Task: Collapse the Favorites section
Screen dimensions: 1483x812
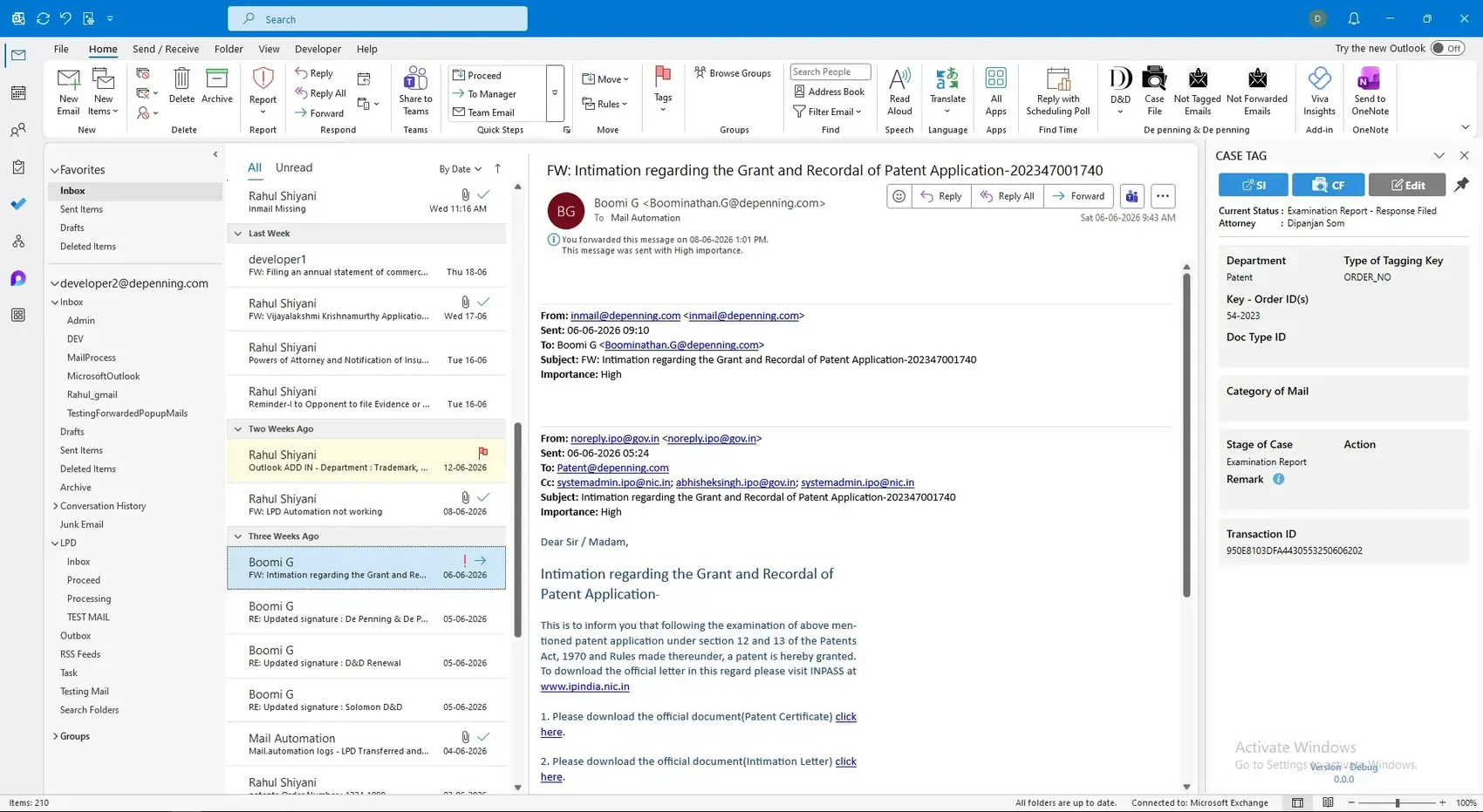Action: [55, 170]
